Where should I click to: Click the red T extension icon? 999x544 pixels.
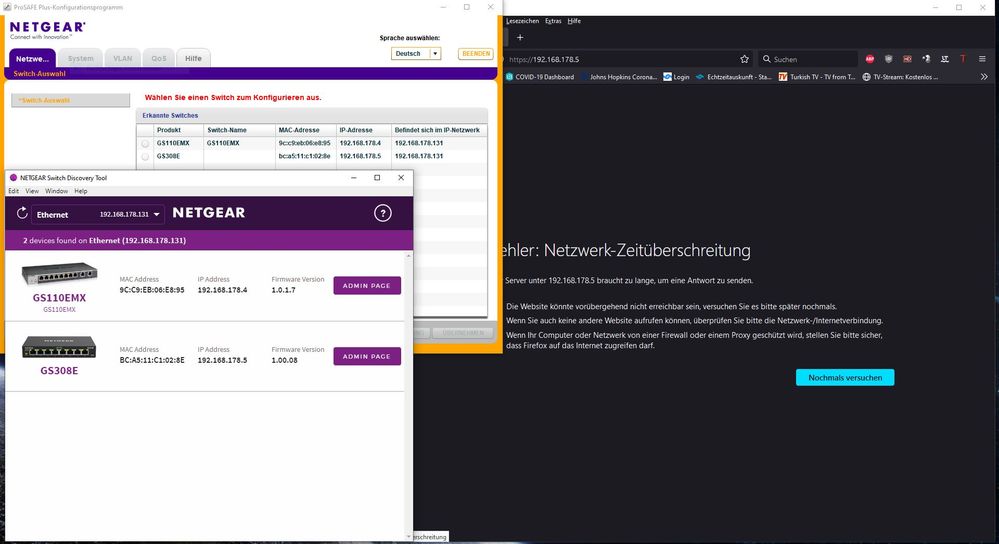[x=963, y=59]
